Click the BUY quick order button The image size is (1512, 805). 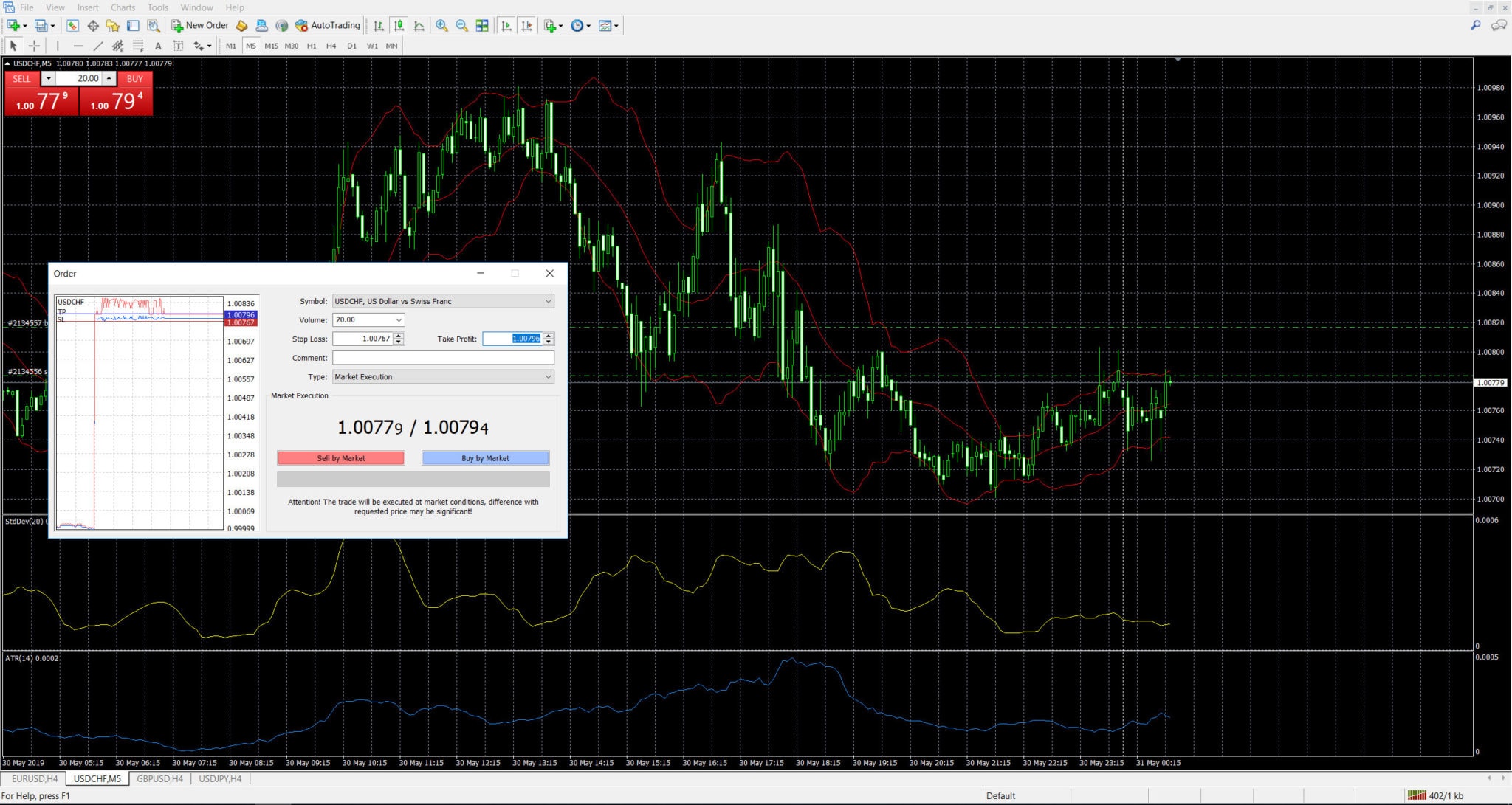pyautogui.click(x=134, y=78)
